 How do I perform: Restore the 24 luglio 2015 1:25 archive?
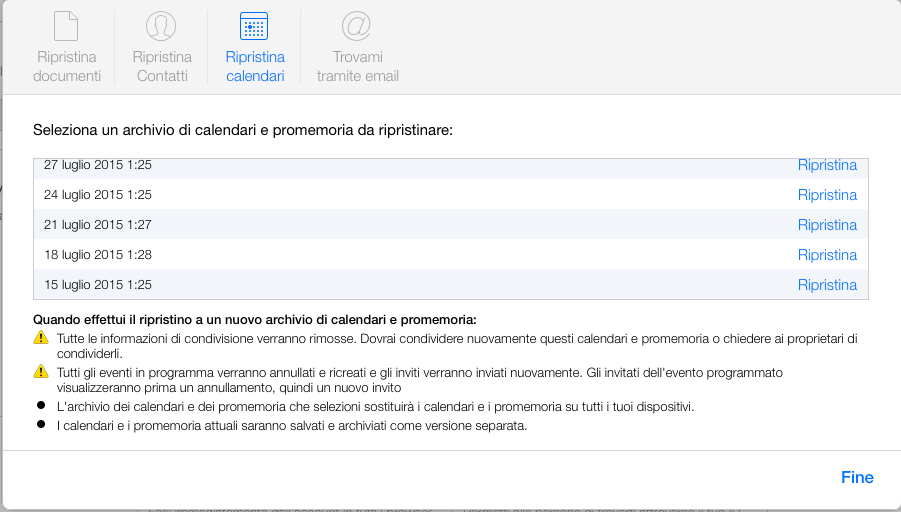(x=827, y=194)
